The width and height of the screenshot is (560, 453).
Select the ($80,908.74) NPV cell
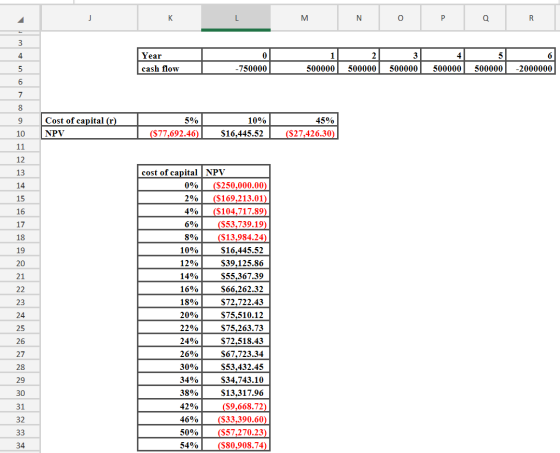pos(236,445)
